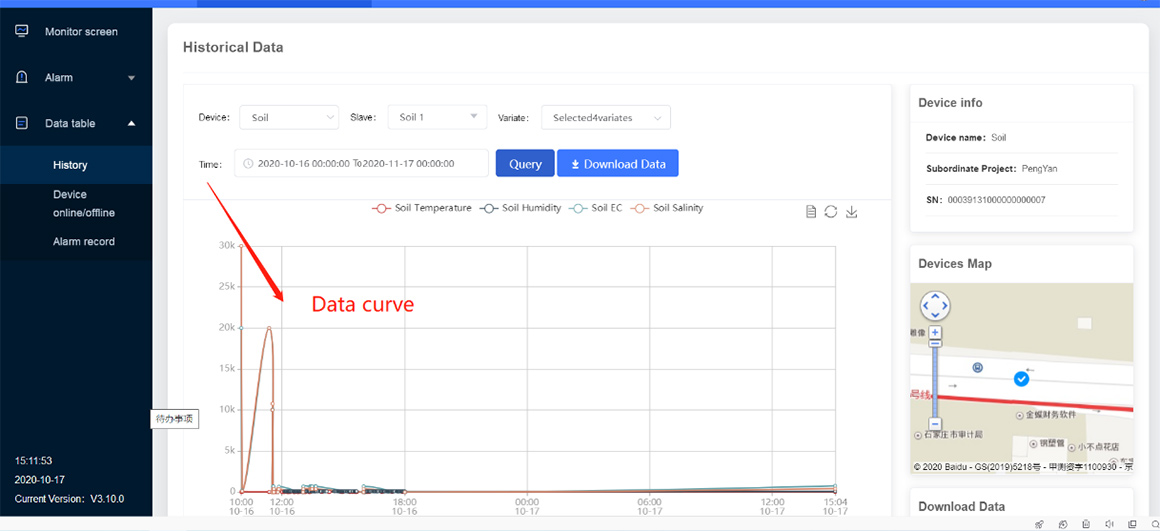The height and width of the screenshot is (531, 1160).
Task: Click the browser sound icon in status bar
Action: (1112, 524)
